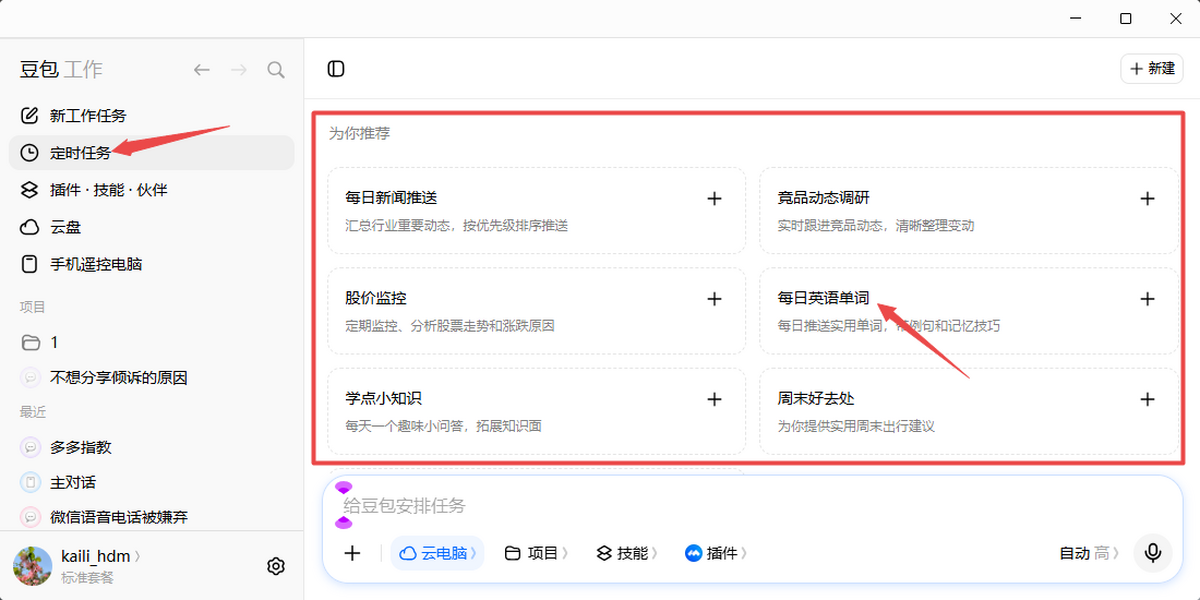The height and width of the screenshot is (600, 1200).
Task: Expand the 插件 selector
Action: pos(716,553)
